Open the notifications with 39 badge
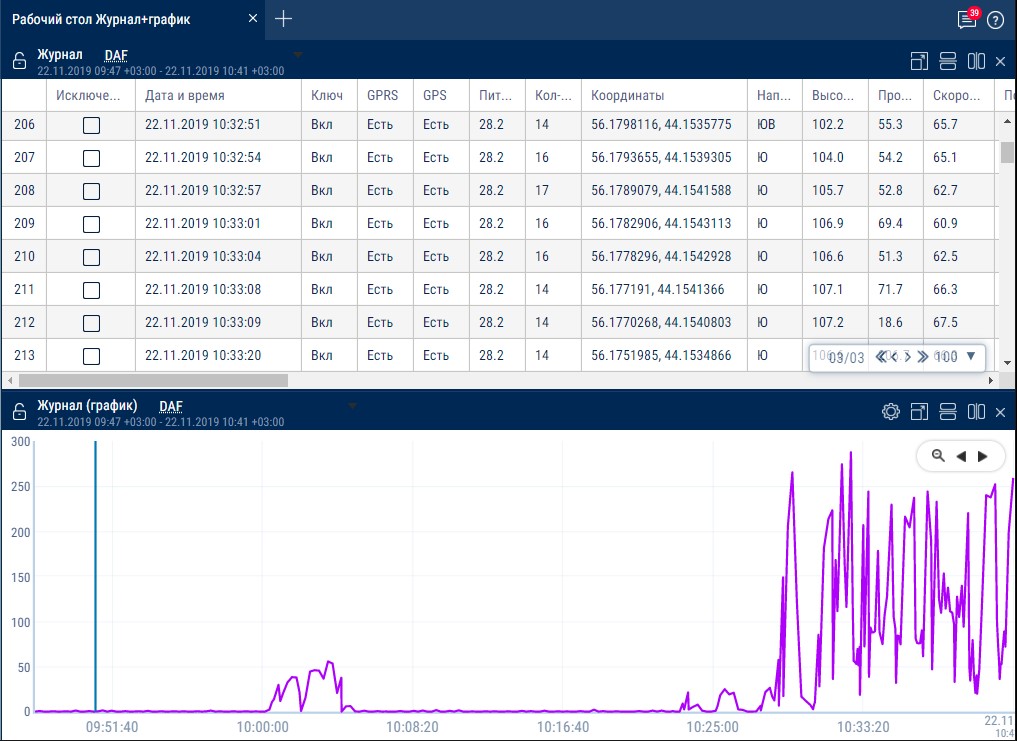The image size is (1017, 741). [x=967, y=19]
